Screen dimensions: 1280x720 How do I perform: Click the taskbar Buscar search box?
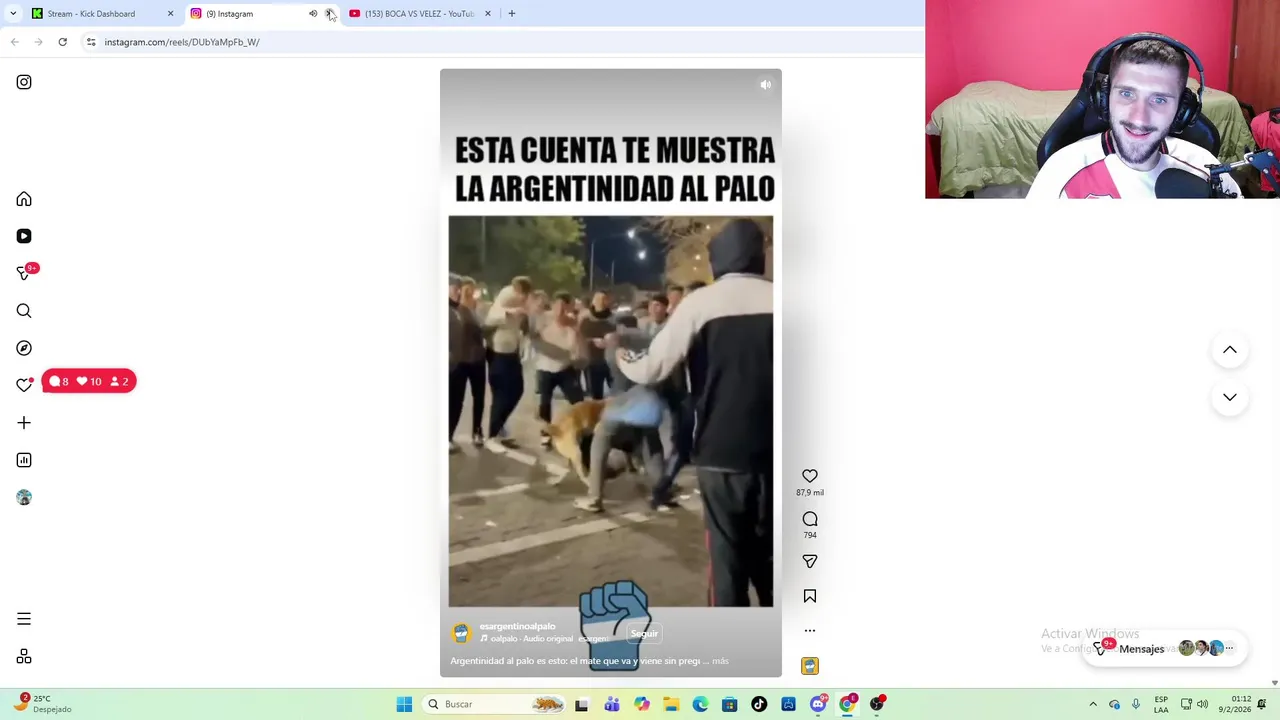(494, 704)
